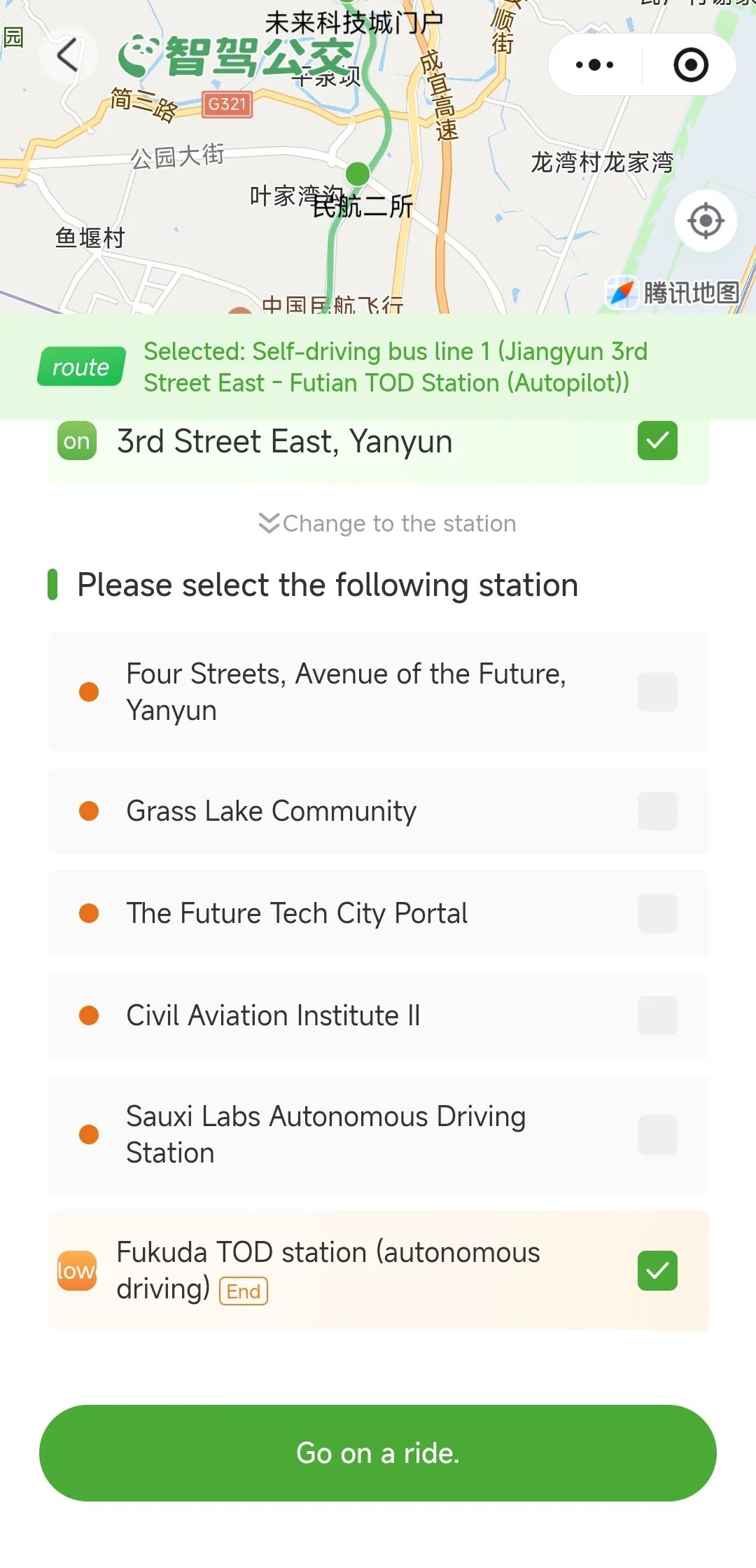The height and width of the screenshot is (1568, 756).
Task: Select The Future Tech City Portal checkbox
Action: (x=657, y=913)
